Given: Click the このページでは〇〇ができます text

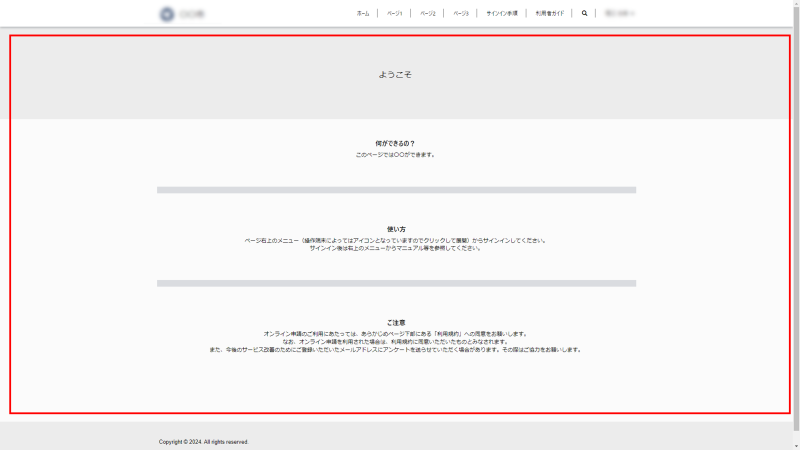Looking at the screenshot, I should (x=395, y=155).
